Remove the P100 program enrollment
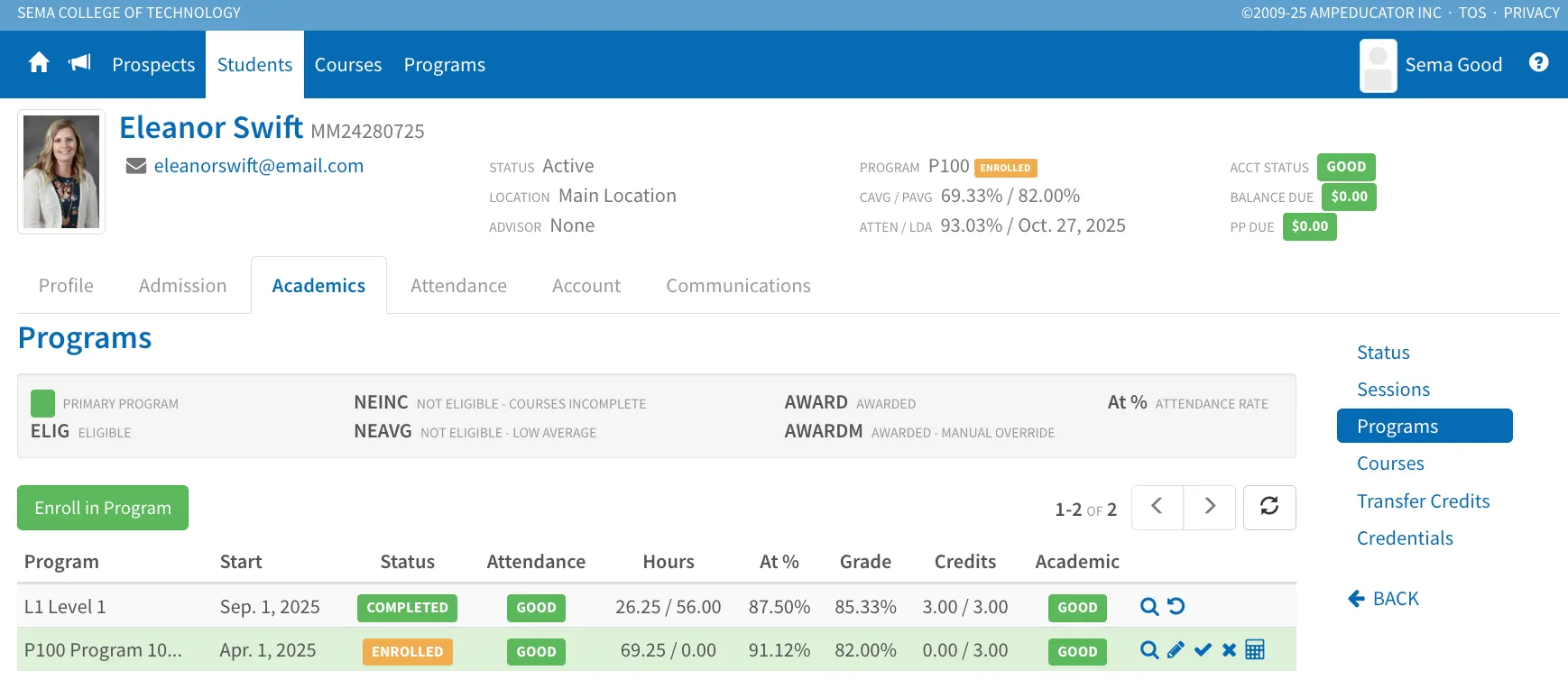Screen dimensions: 1568x689 coord(1229,650)
